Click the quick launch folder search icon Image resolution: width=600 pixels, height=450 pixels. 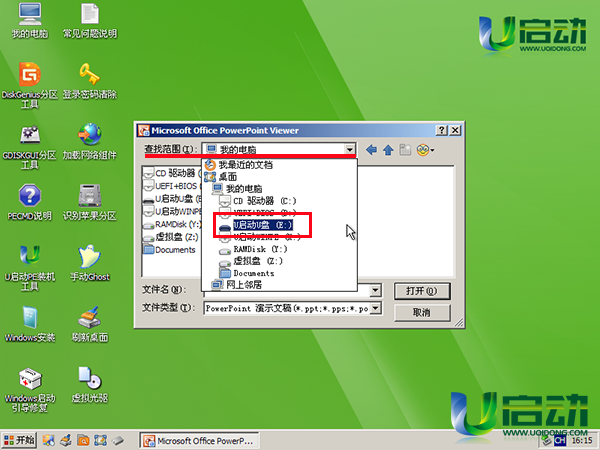(x=83, y=440)
